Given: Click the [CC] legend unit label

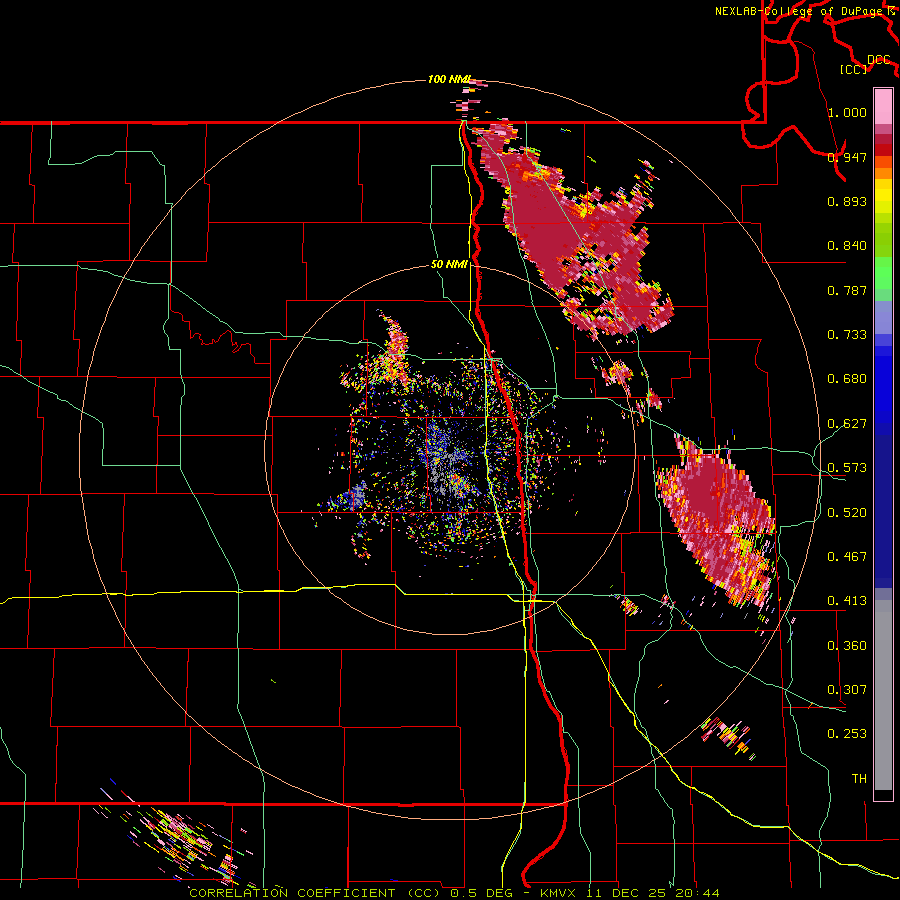Looking at the screenshot, I should point(854,69).
